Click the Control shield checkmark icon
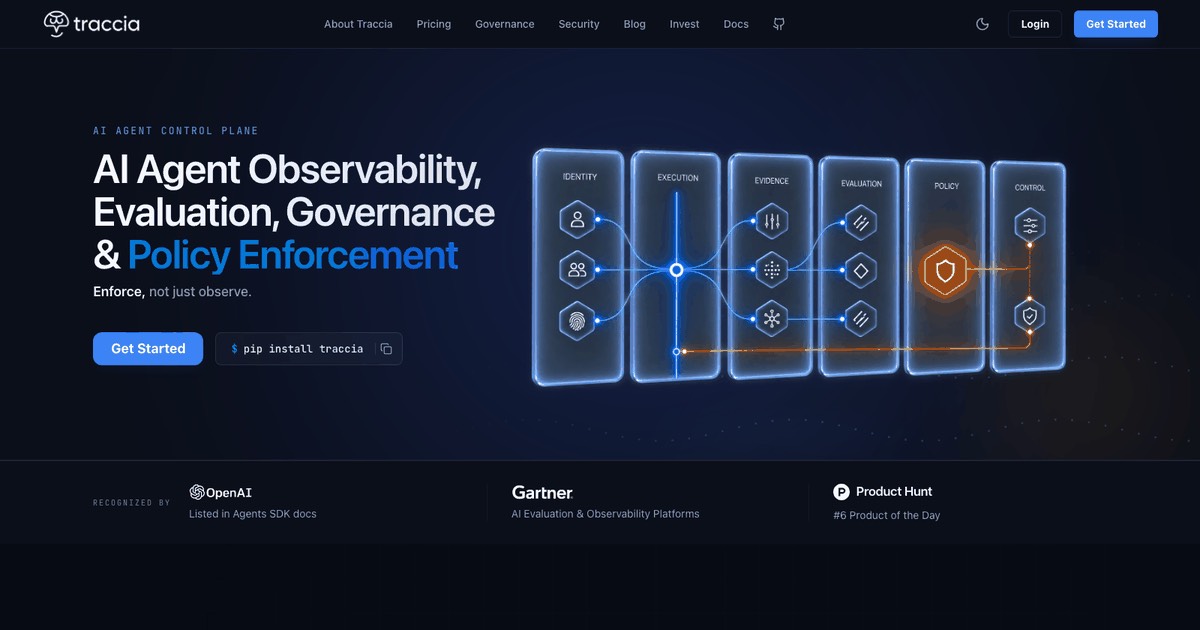1200x630 pixels. coord(1029,316)
